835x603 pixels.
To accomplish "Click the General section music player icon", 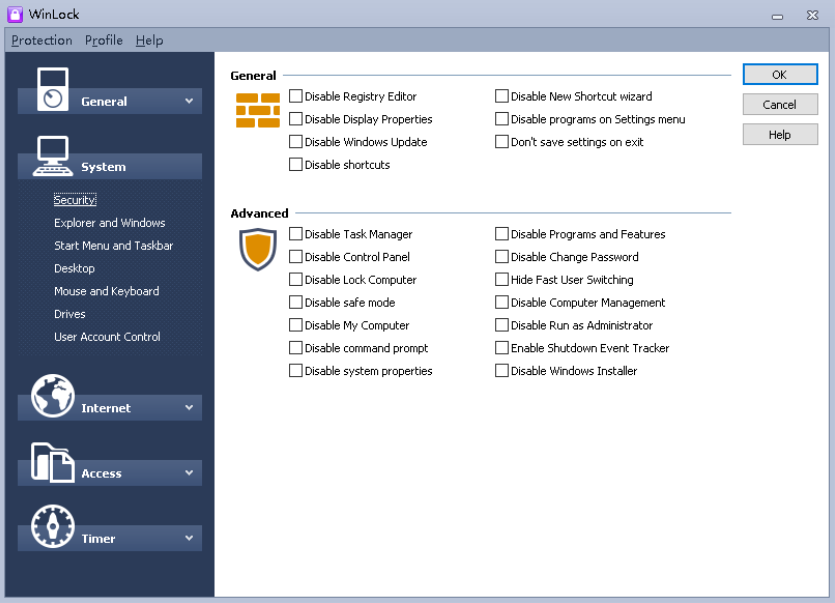I will [x=51, y=89].
